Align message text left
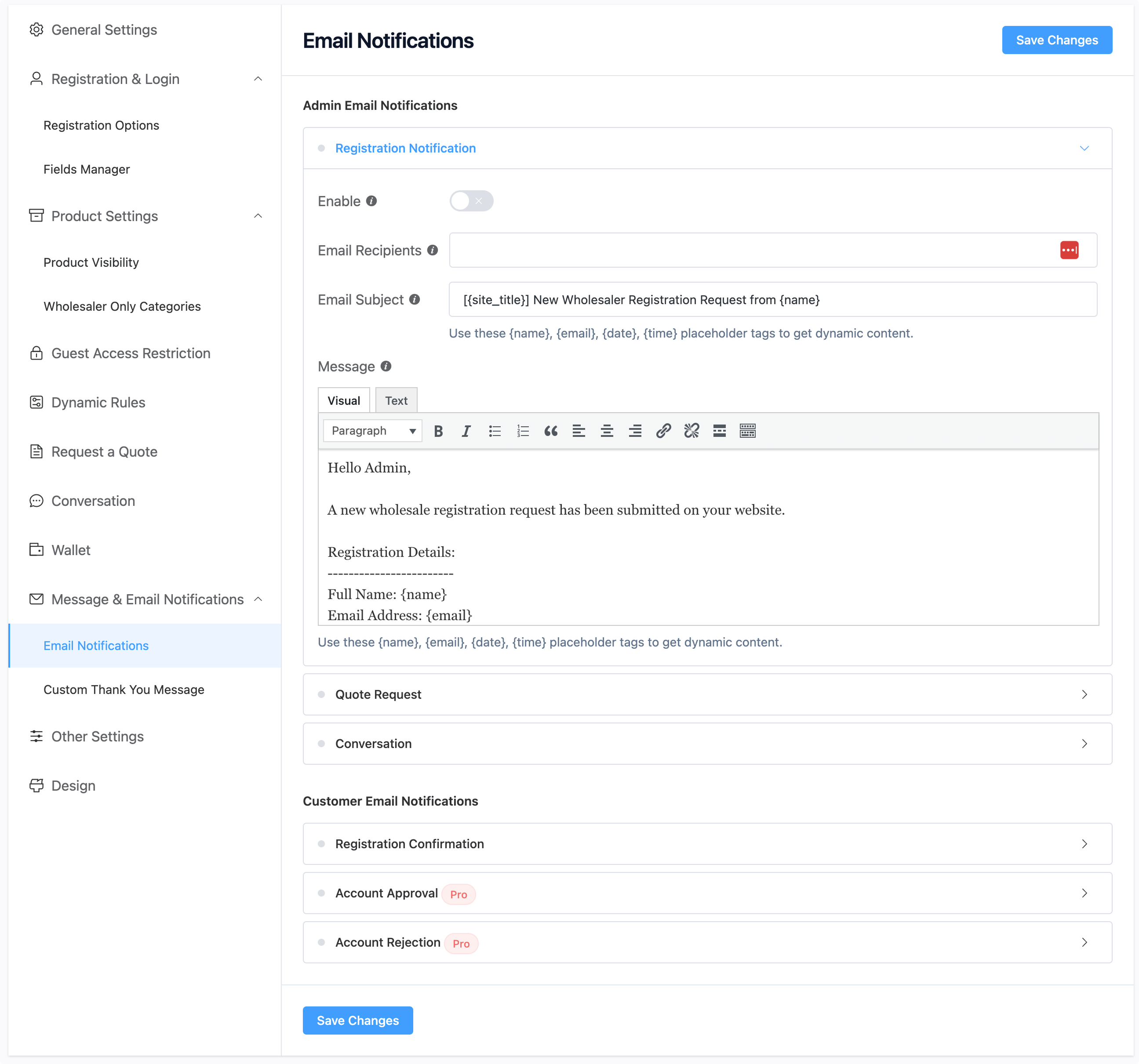Screen dimensions: 1139x1064 coord(579,431)
